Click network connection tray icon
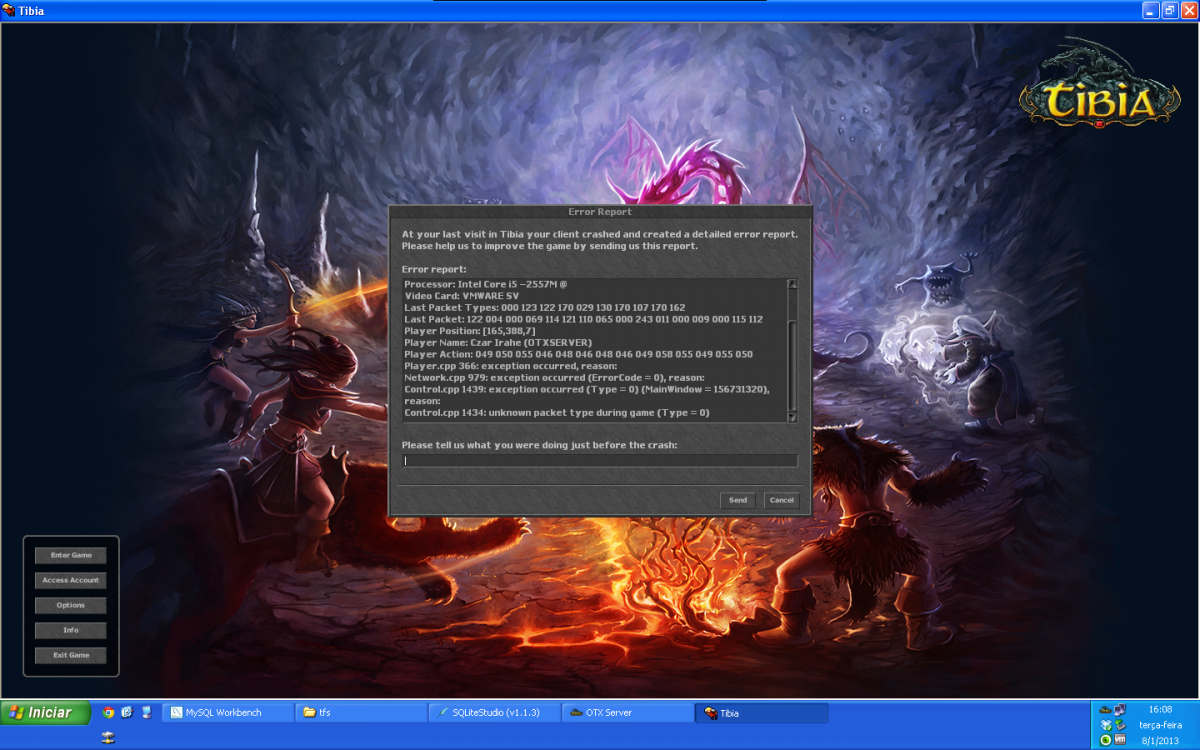This screenshot has width=1200, height=750. point(1119,710)
